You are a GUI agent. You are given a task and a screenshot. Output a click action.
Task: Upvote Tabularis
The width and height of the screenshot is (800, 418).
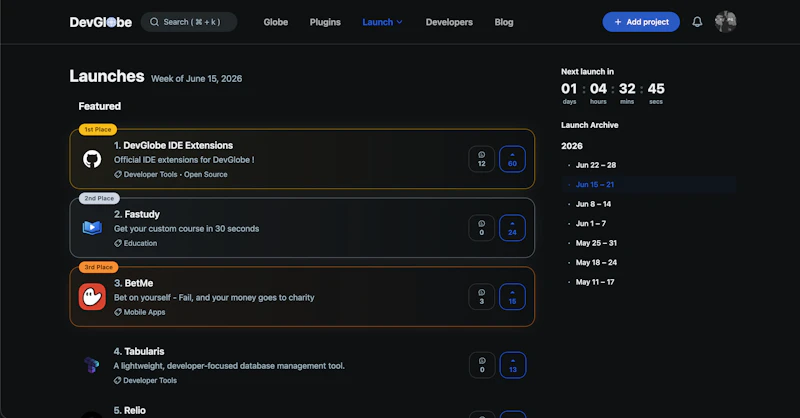pos(513,365)
